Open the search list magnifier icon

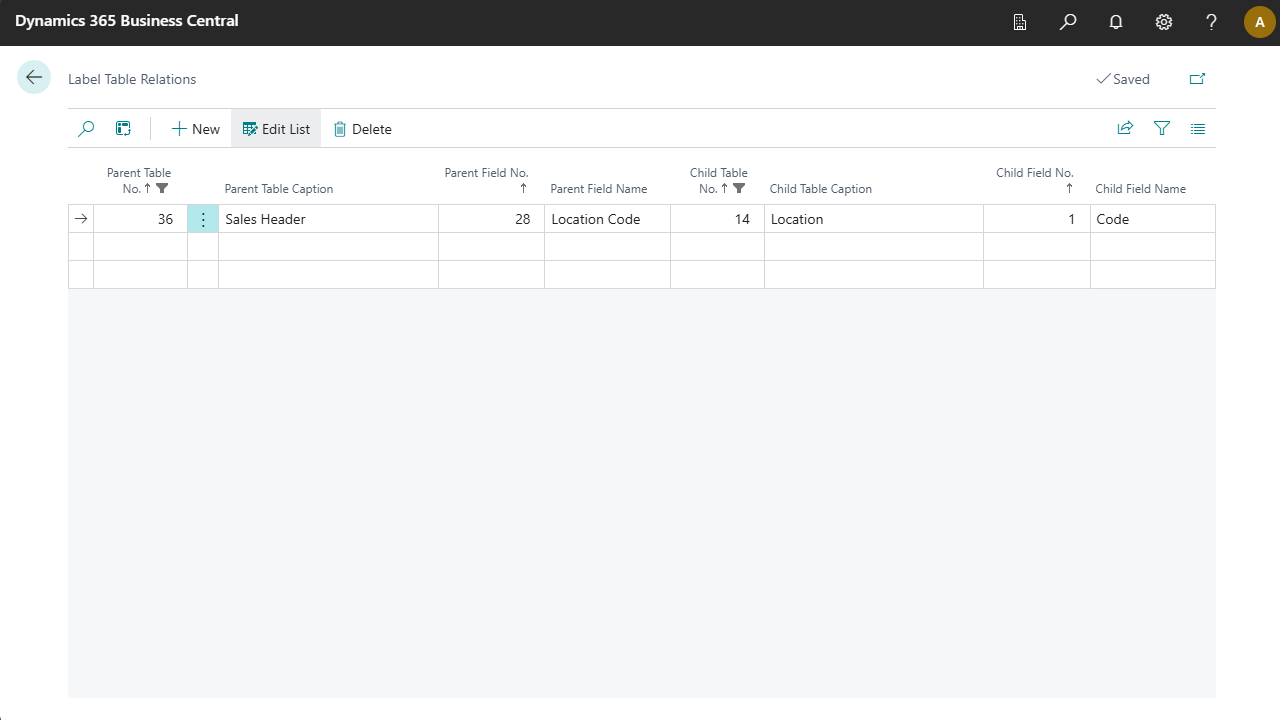87,129
